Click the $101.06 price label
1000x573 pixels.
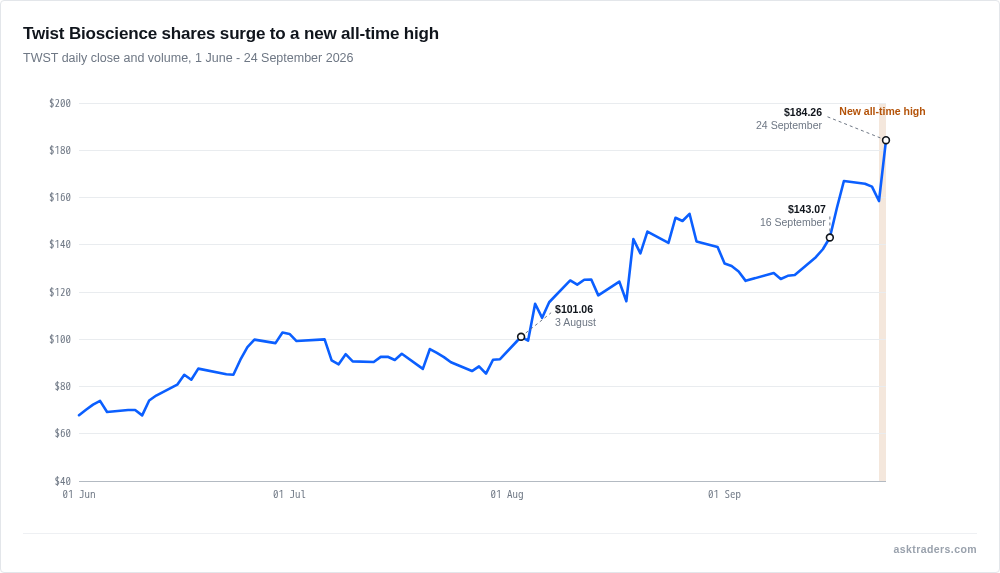tap(574, 309)
